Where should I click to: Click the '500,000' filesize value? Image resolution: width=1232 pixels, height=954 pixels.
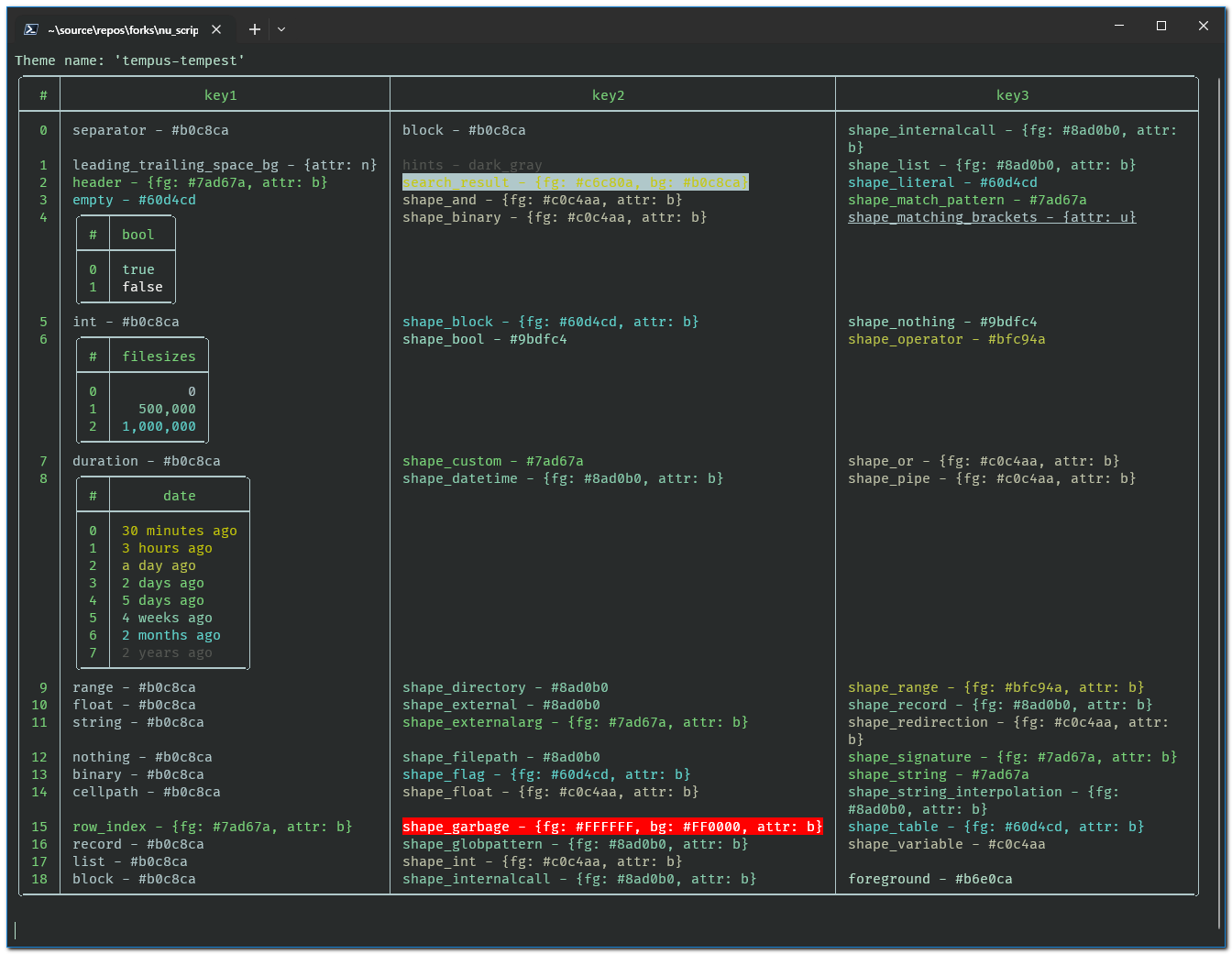click(x=167, y=409)
